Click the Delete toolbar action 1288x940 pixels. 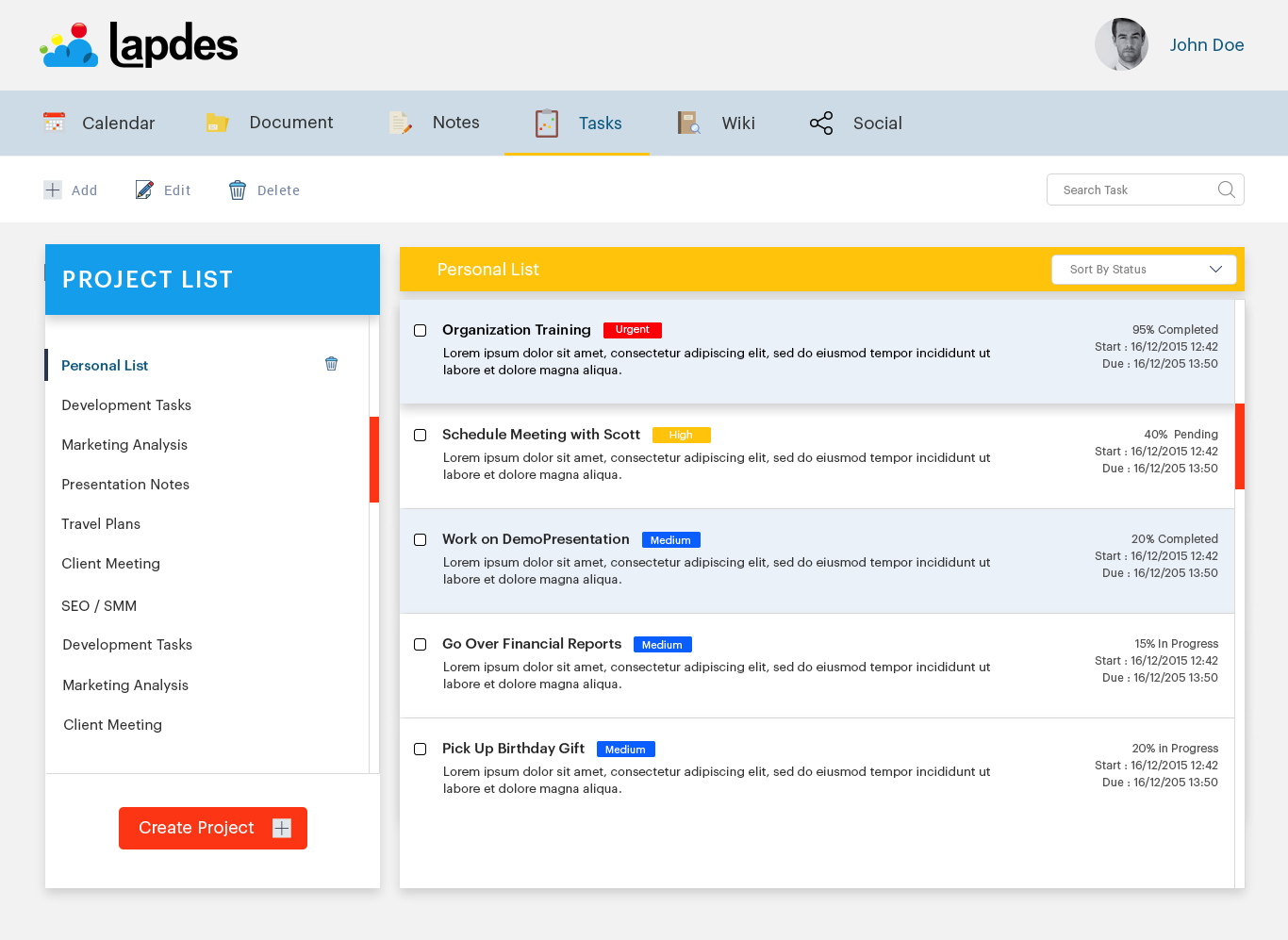click(x=264, y=190)
